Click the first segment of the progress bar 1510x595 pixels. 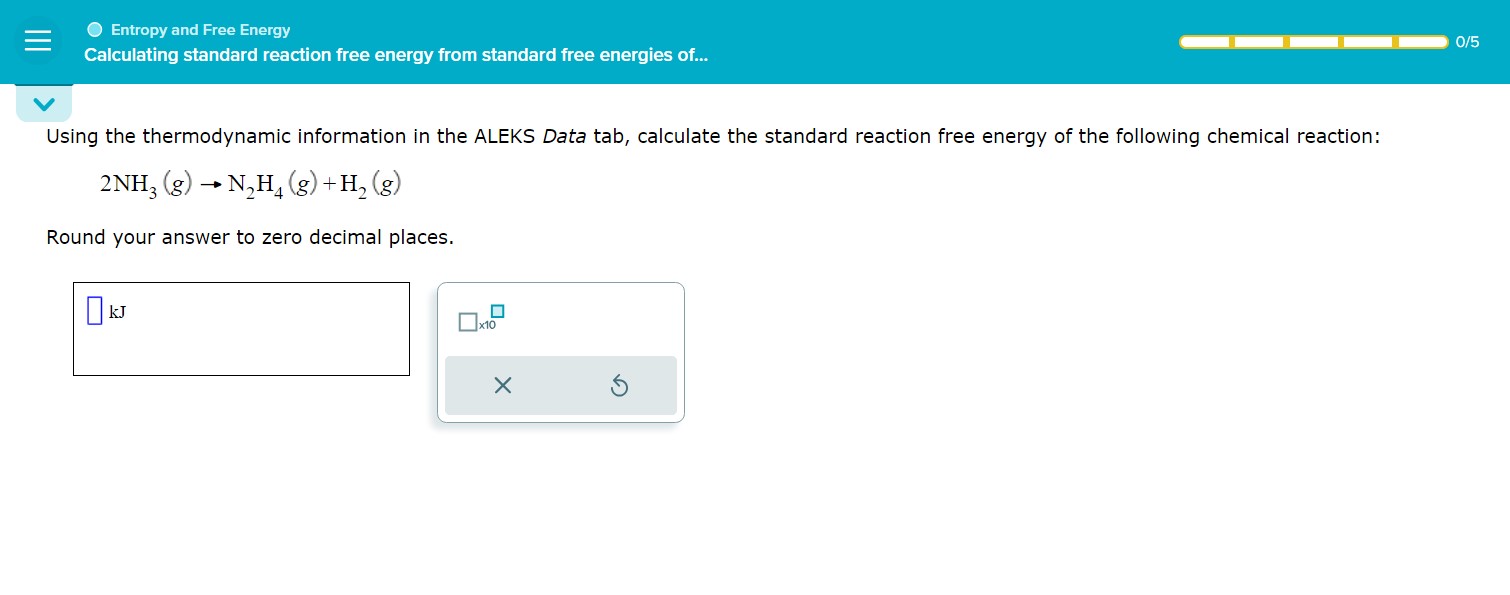(x=1206, y=42)
